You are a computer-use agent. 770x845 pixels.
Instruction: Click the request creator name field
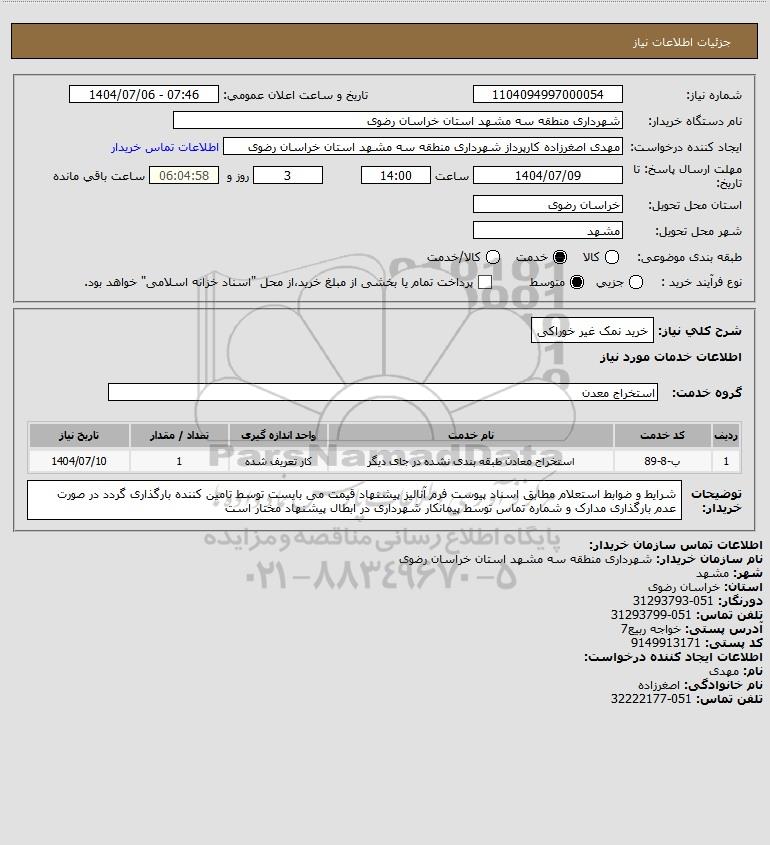pos(422,147)
